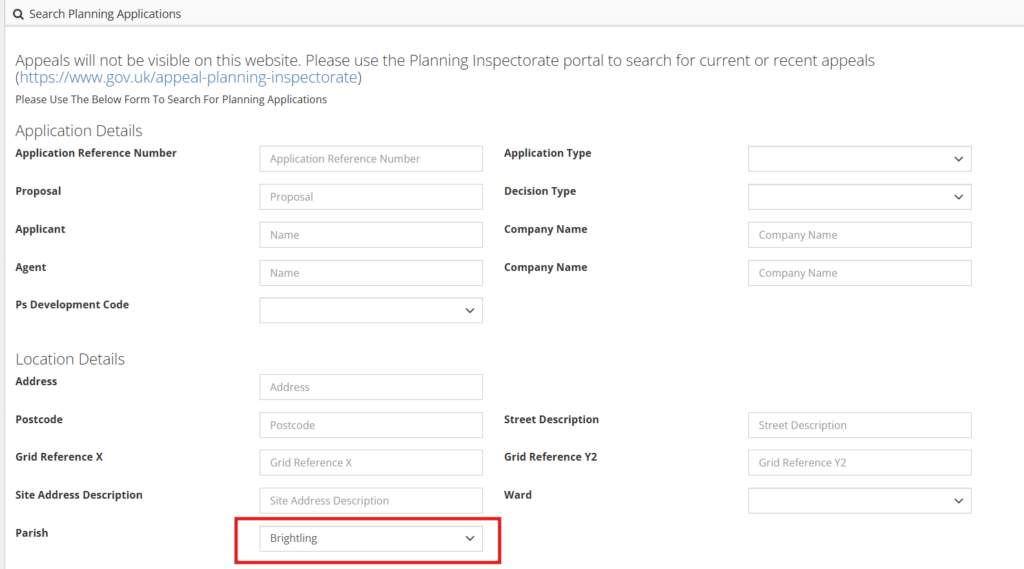This screenshot has width=1024, height=569.
Task: Click the Applicant's Company Name field
Action: 859,235
